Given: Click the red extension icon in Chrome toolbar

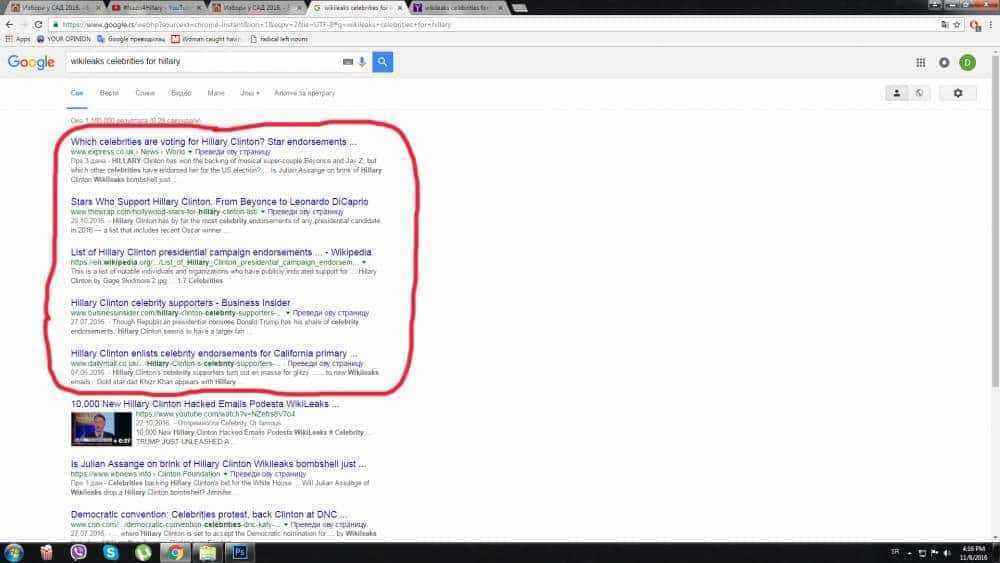Looking at the screenshot, I should (x=974, y=25).
